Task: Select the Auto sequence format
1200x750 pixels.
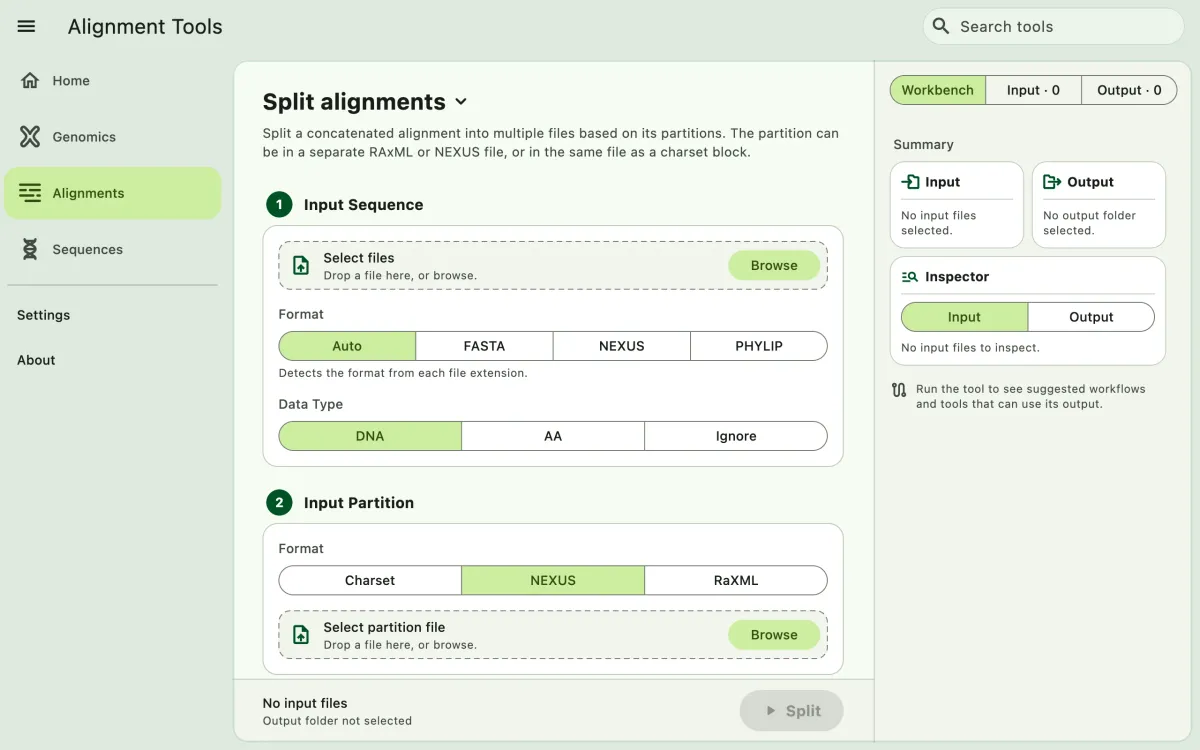Action: click(x=347, y=346)
